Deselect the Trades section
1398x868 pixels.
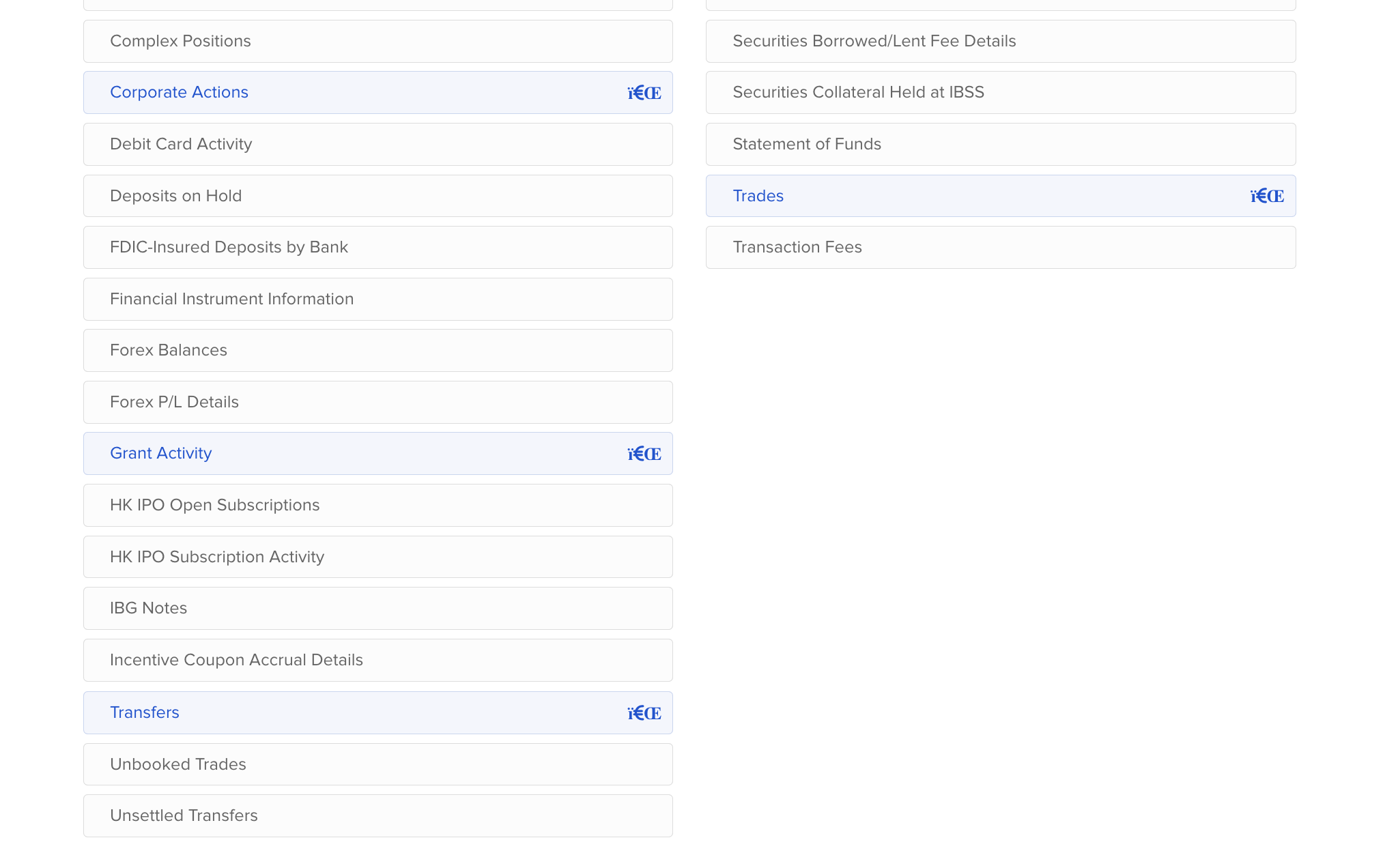pyautogui.click(x=758, y=197)
